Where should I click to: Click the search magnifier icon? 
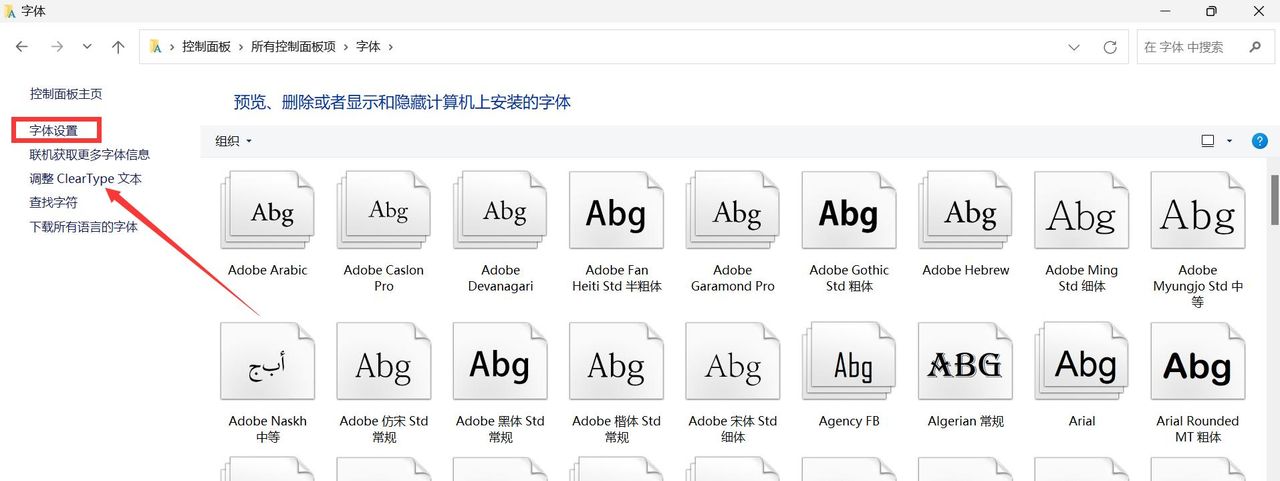1255,47
